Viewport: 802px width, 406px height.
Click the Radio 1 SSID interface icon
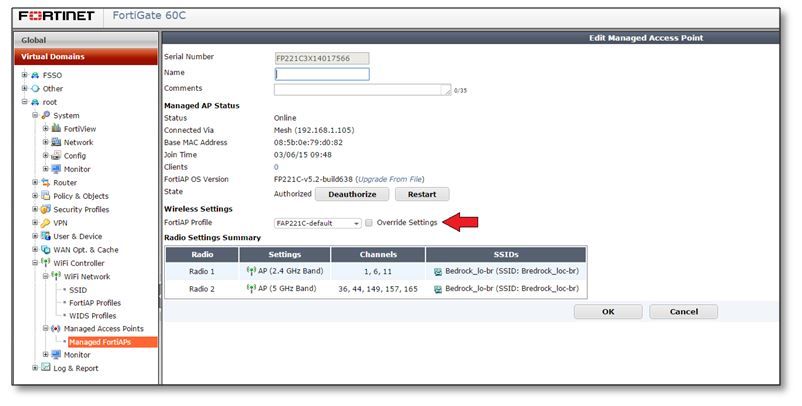pos(438,272)
